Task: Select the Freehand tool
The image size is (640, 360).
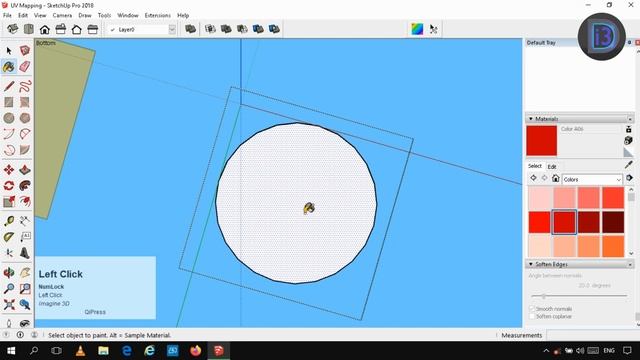Action: [25, 86]
